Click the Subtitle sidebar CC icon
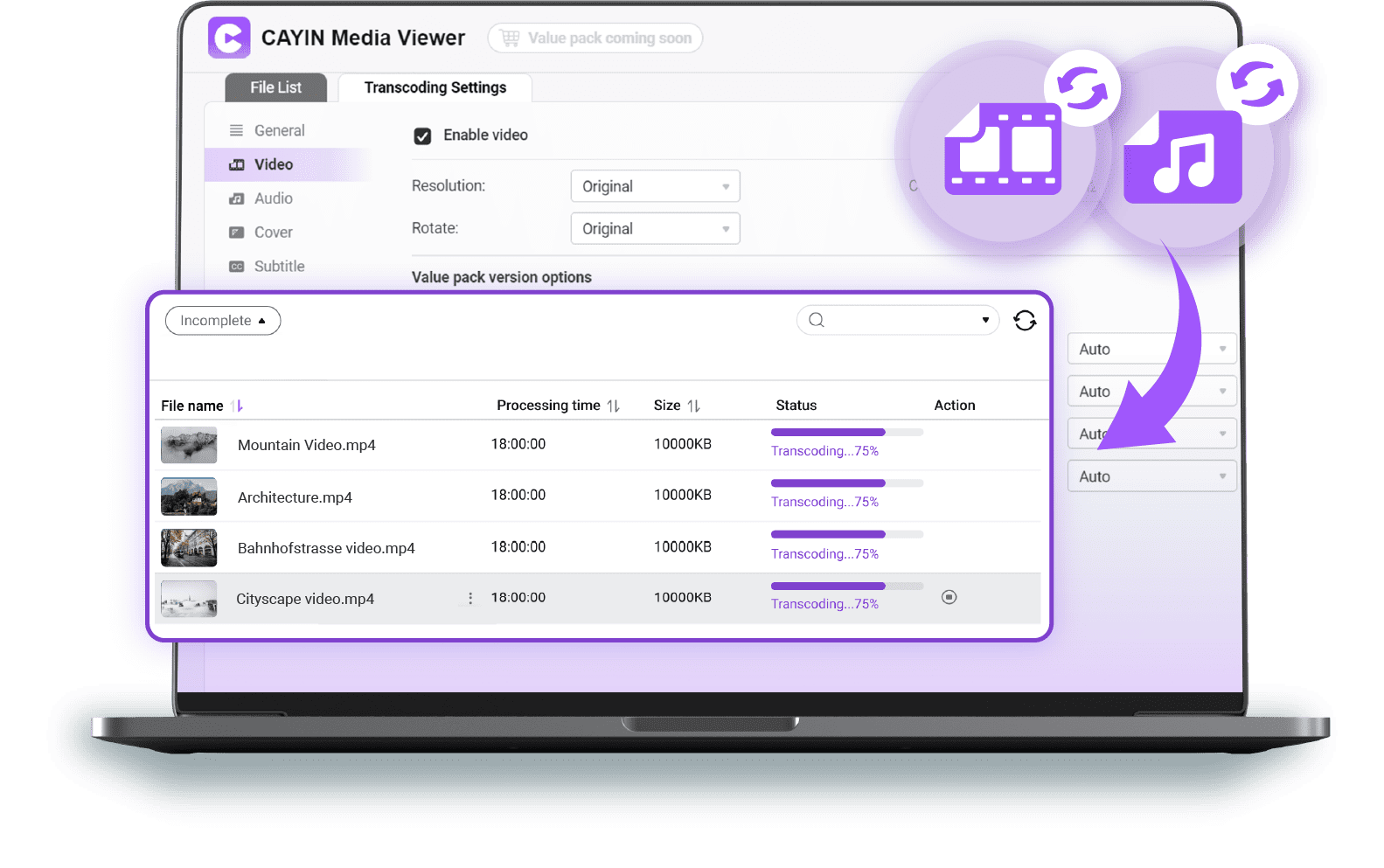 pos(236,267)
